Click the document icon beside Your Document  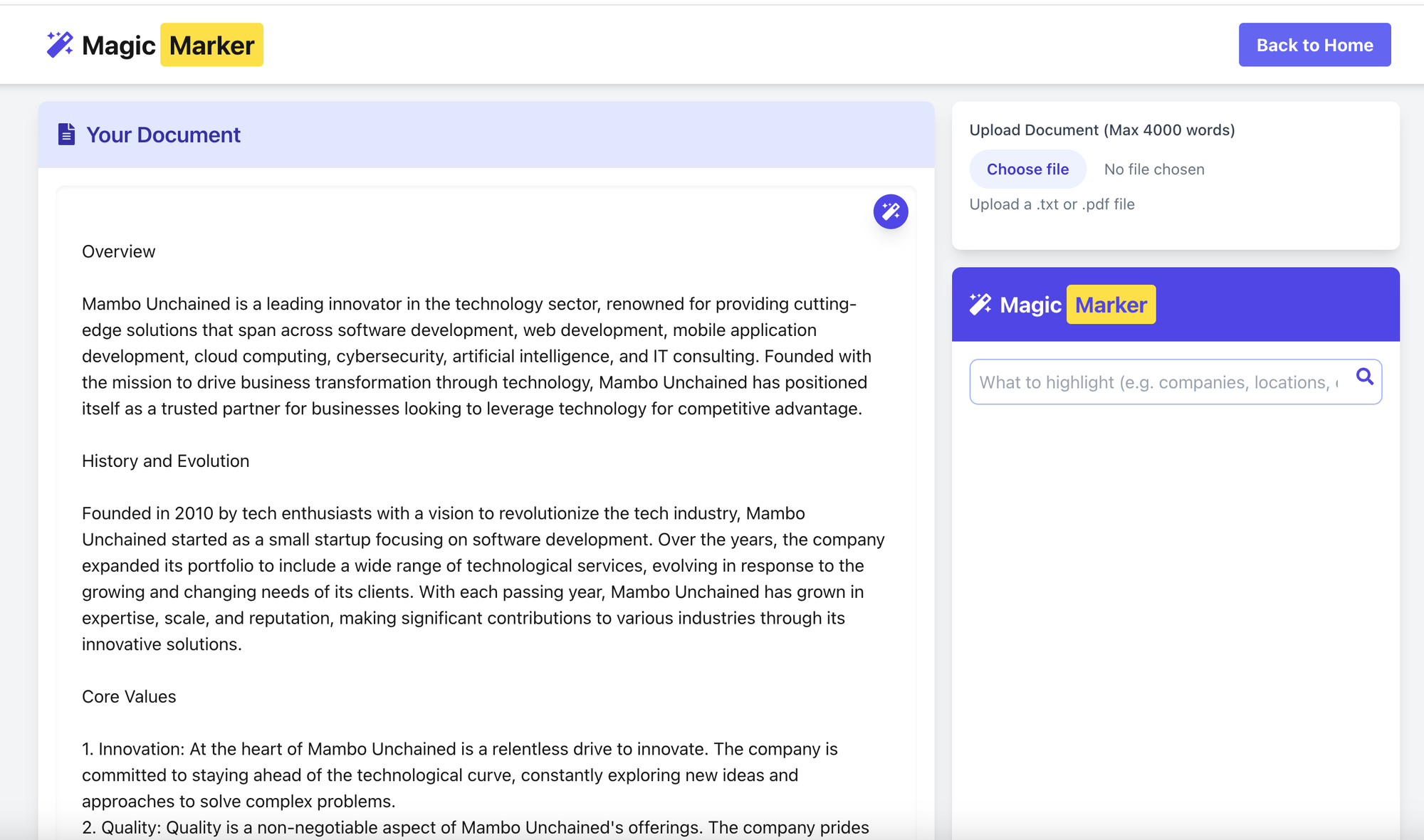66,135
